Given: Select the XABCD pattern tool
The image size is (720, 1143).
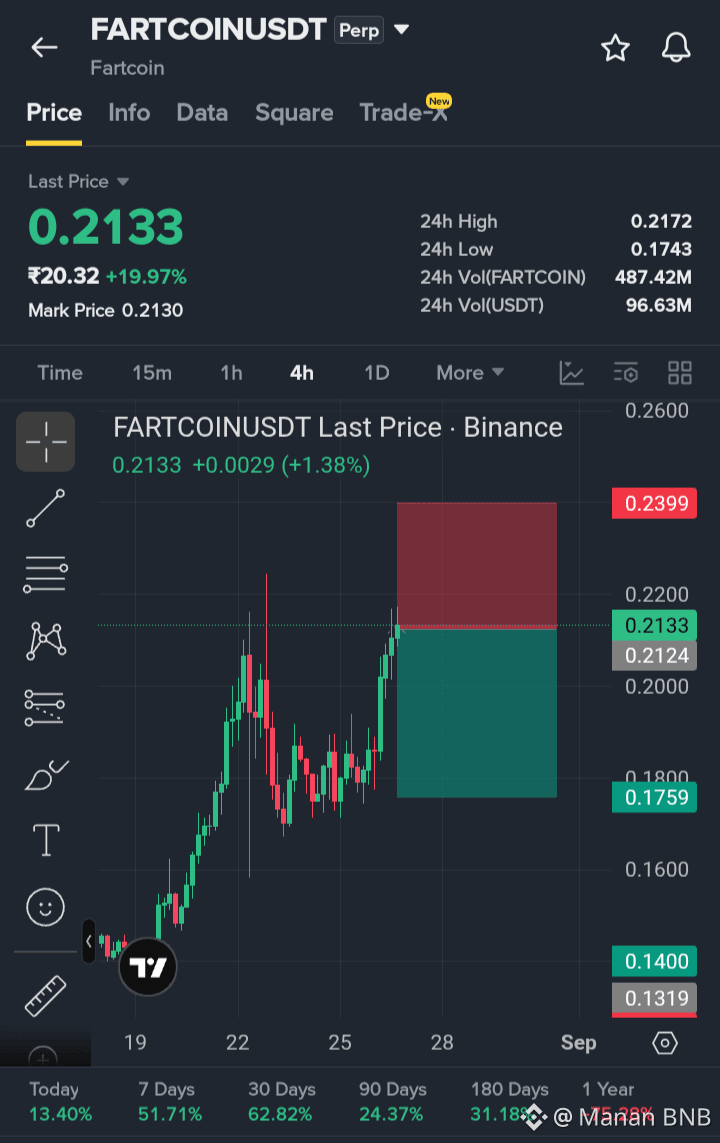Looking at the screenshot, I should tap(46, 641).
